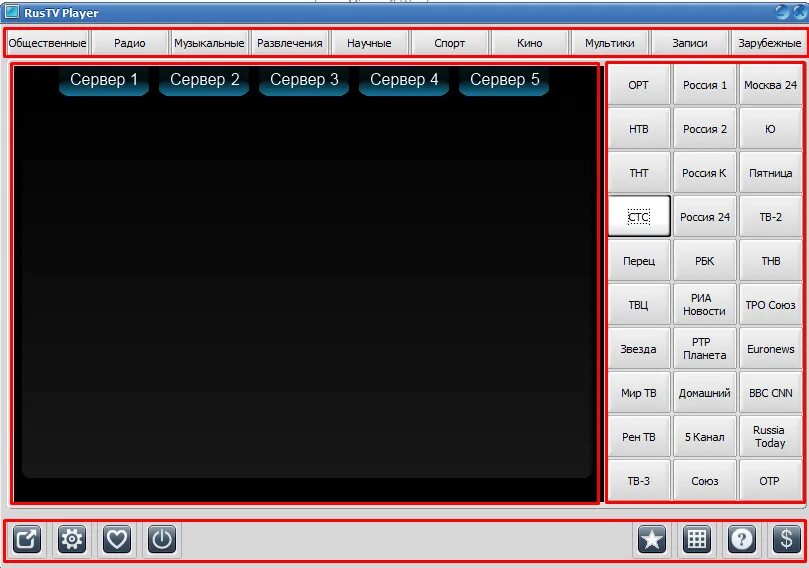
Task: Select Сервер 4 stream source
Action: 404,80
